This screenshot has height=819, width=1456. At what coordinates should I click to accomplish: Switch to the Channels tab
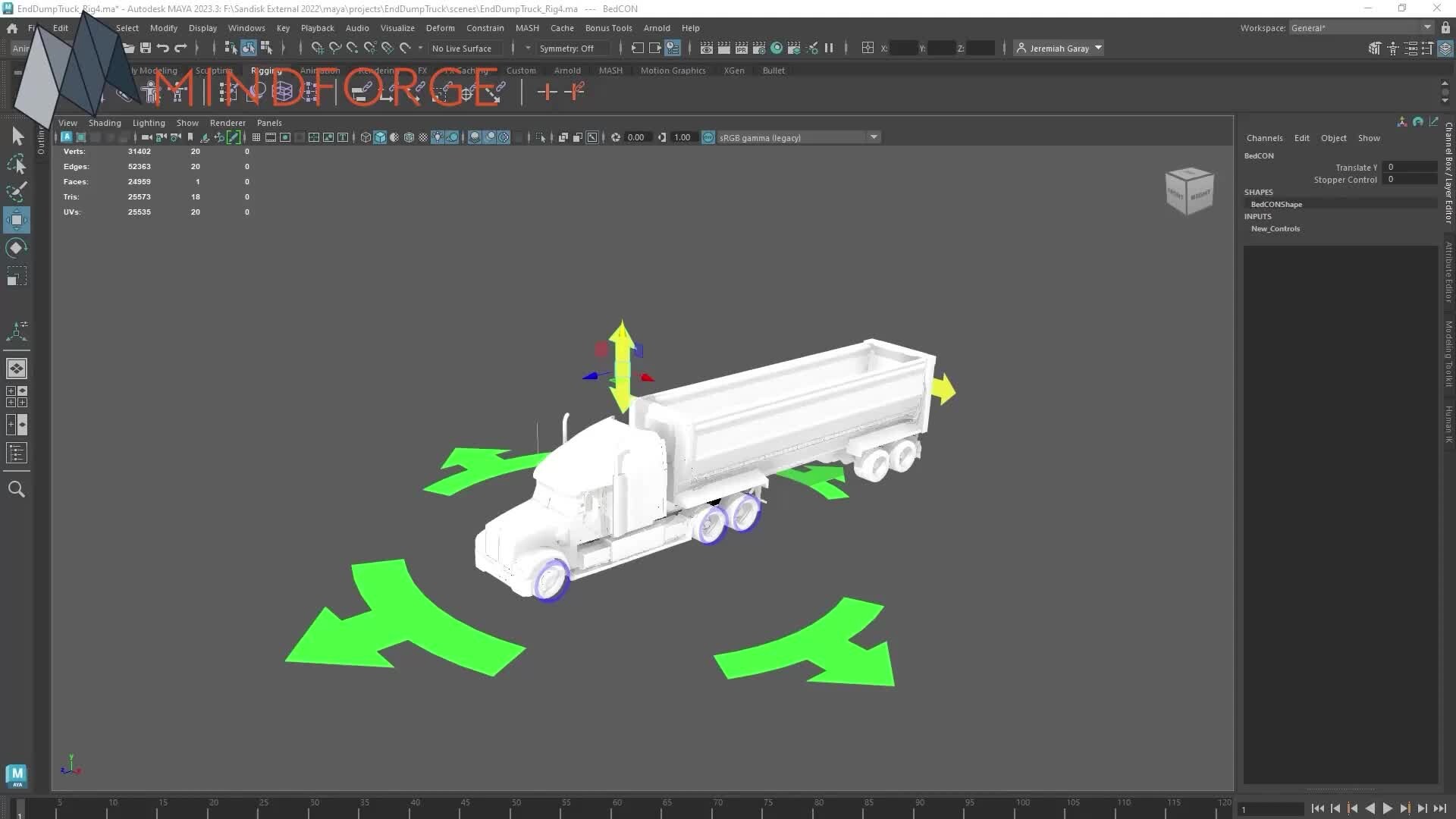click(x=1263, y=137)
